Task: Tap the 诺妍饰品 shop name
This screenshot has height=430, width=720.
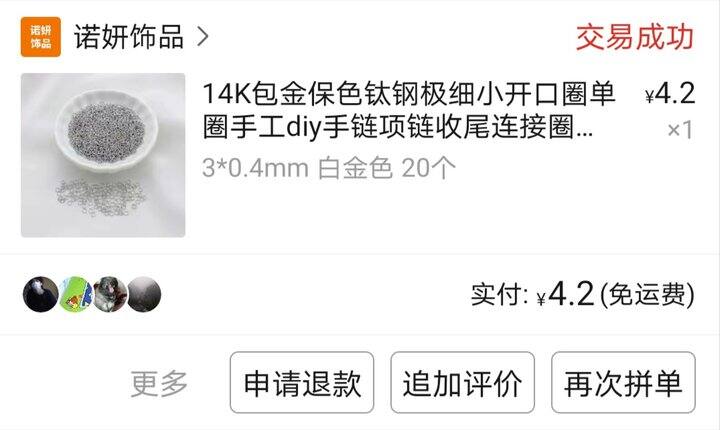Action: [129, 37]
